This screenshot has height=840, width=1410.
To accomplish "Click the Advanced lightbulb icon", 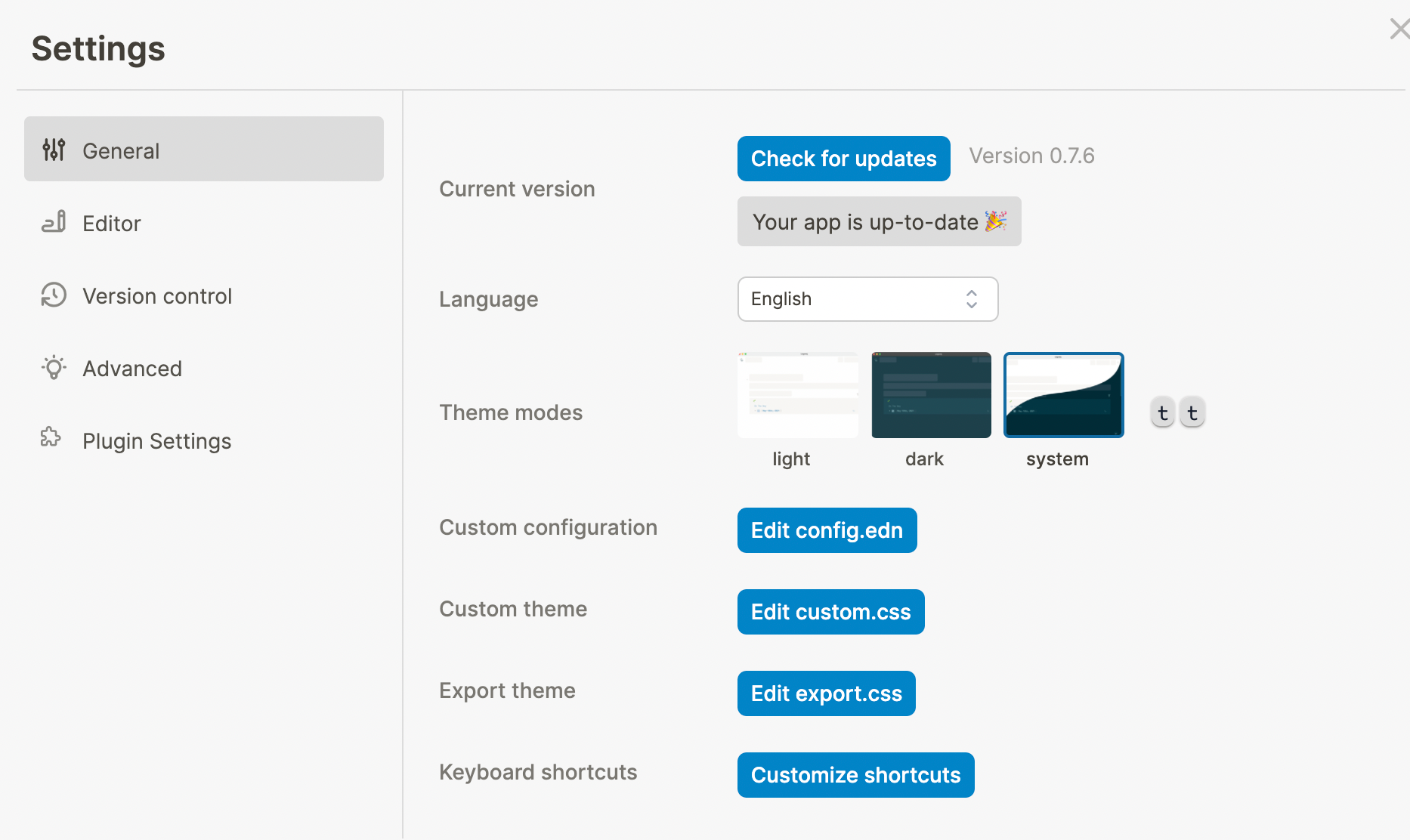I will [x=53, y=368].
